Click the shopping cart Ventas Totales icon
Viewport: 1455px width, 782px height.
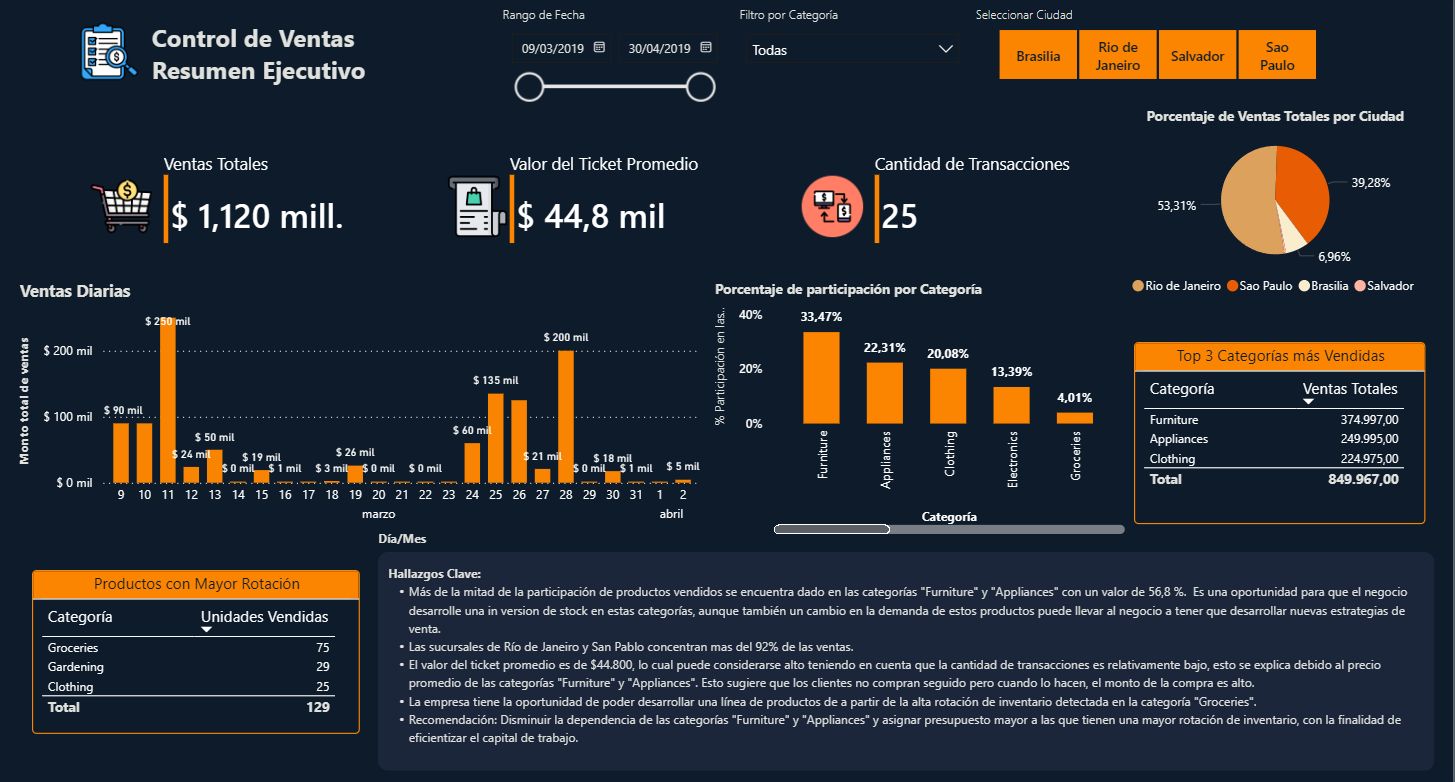coord(121,208)
